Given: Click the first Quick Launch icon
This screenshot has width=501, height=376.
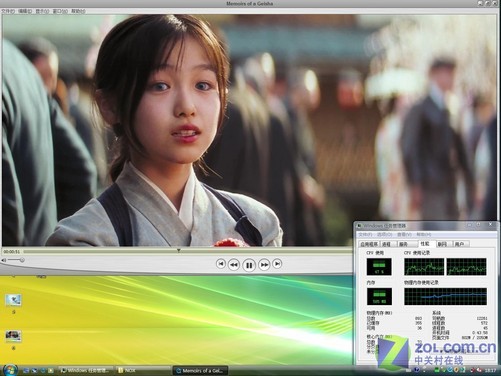Looking at the screenshot, I should [26, 370].
